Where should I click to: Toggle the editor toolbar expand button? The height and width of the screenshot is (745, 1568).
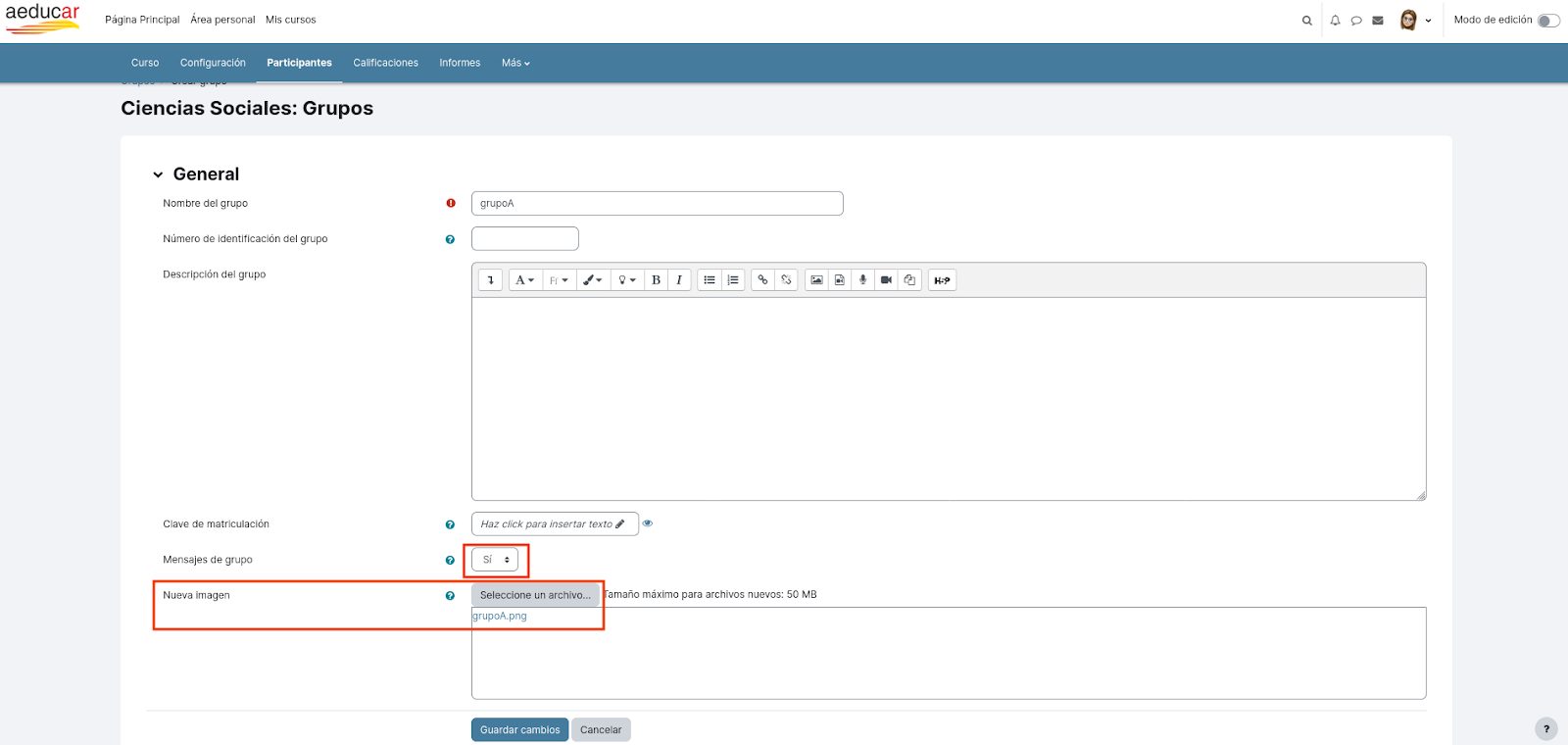(x=491, y=280)
